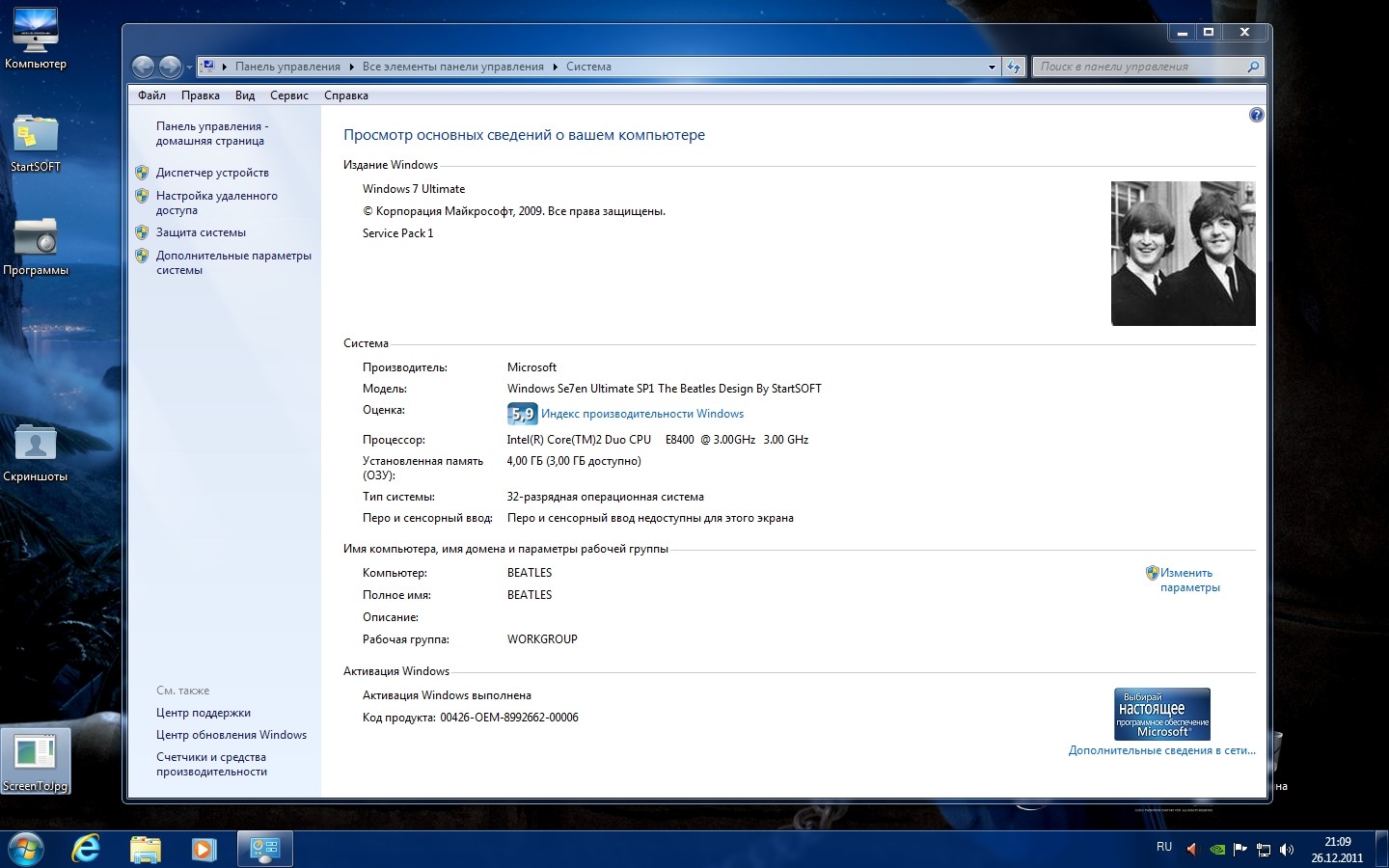Screen dimensions: 1389x868
Task: Open the volume speaker tray icon
Action: [x=1286, y=850]
